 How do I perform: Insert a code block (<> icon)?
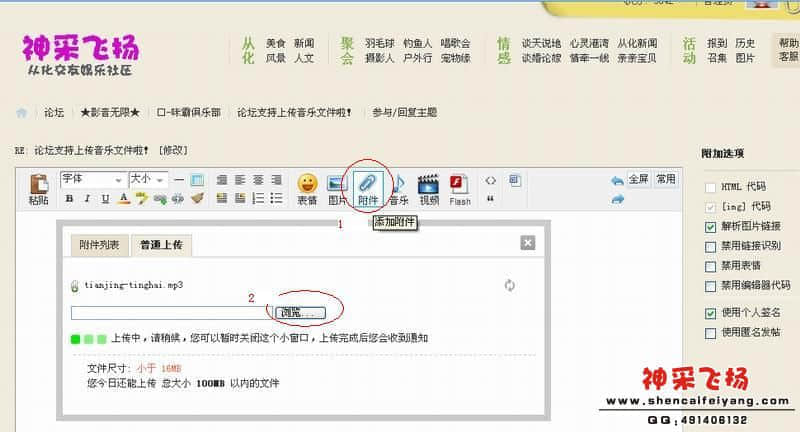(490, 180)
